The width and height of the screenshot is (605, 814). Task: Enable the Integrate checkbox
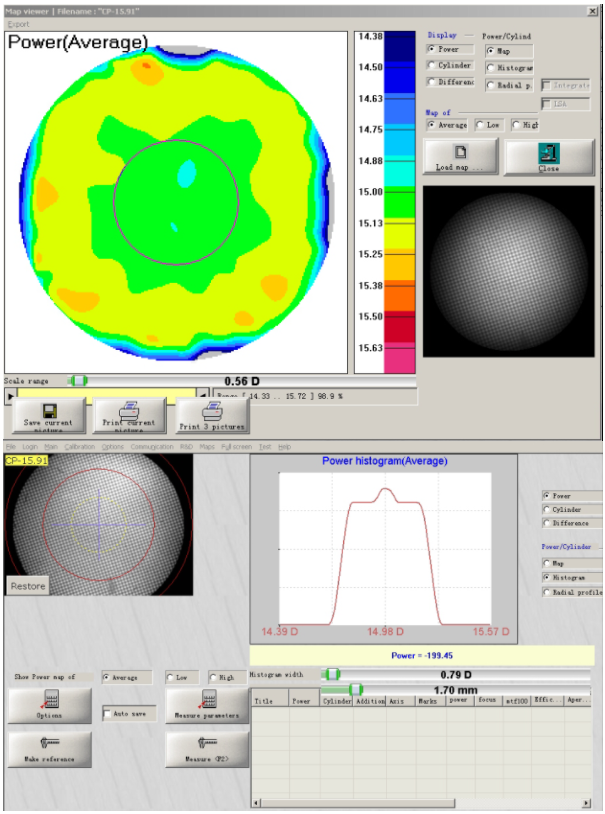(546, 85)
